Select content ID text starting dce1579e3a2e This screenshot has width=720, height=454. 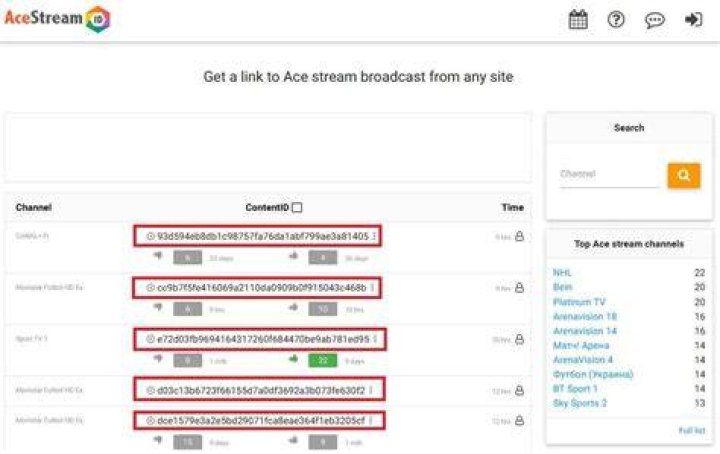click(261, 420)
